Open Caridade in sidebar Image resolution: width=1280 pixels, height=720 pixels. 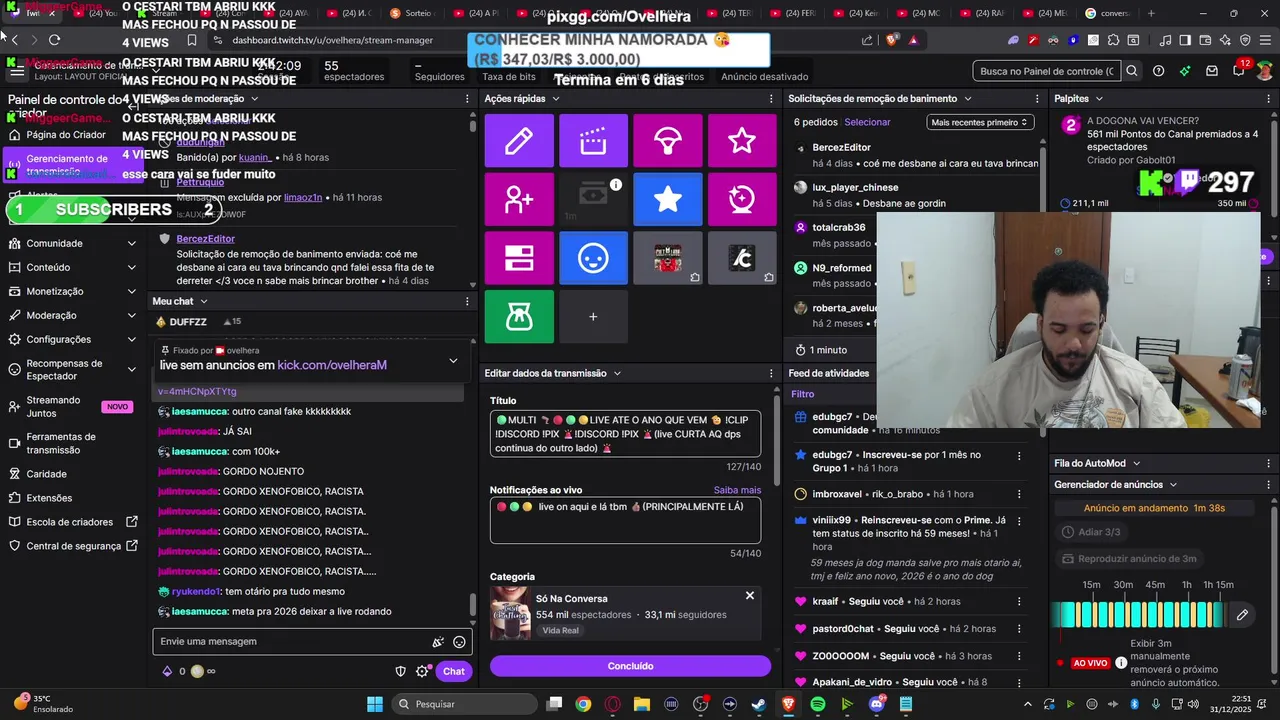click(47, 474)
